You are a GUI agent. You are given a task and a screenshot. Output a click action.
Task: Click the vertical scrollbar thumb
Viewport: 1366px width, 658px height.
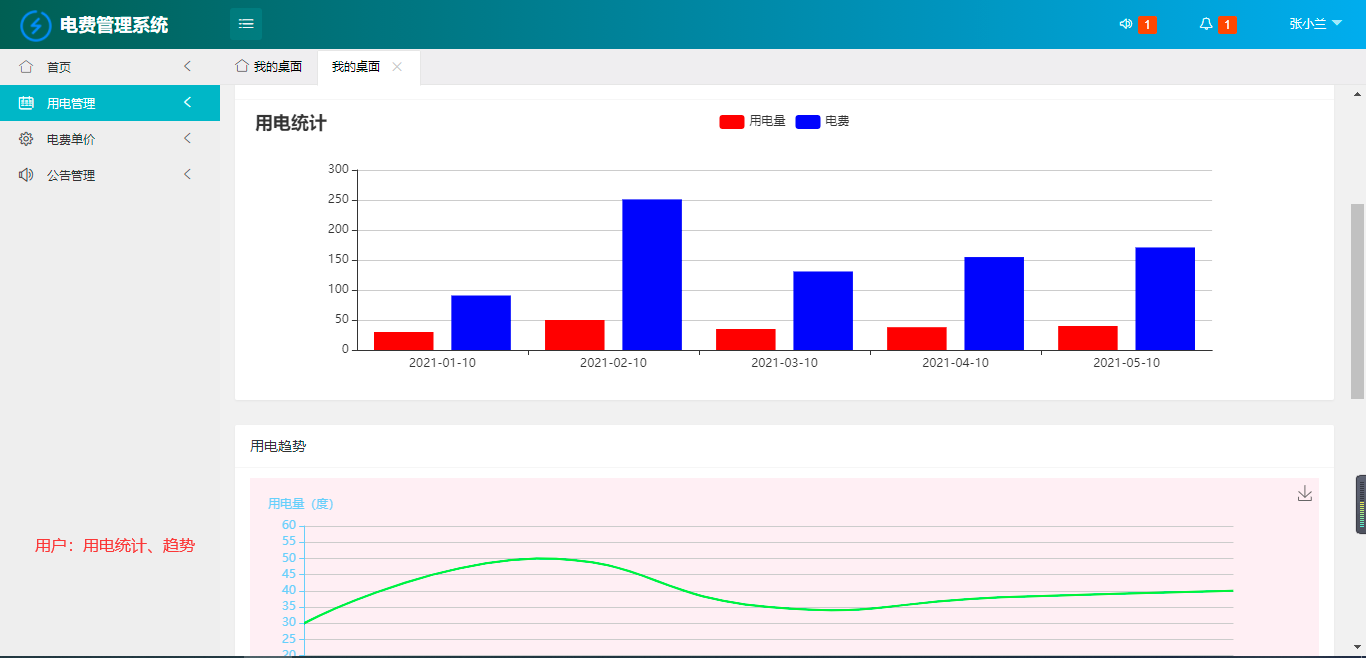pyautogui.click(x=1357, y=302)
